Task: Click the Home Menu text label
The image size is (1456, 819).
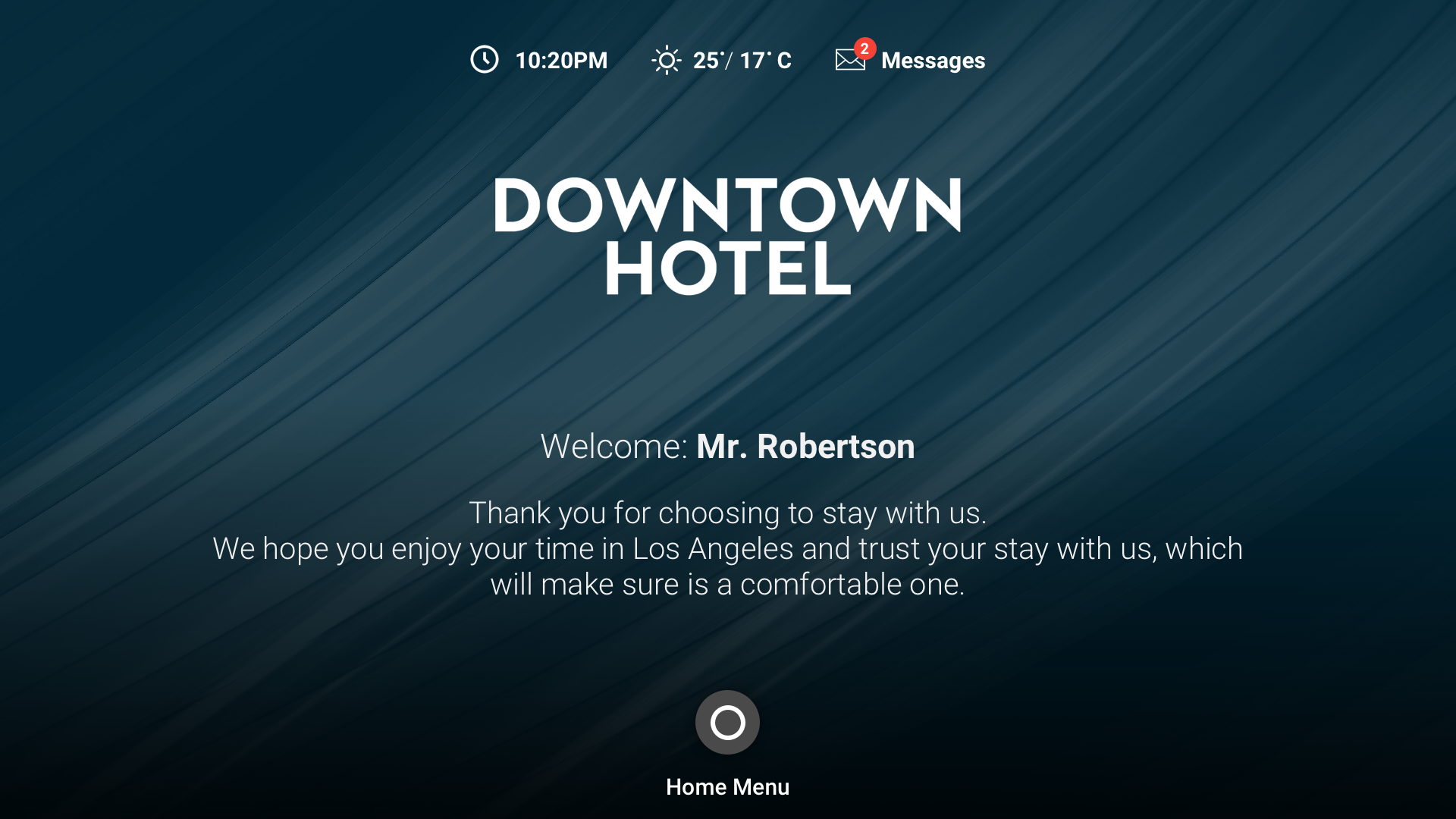Action: (x=727, y=787)
